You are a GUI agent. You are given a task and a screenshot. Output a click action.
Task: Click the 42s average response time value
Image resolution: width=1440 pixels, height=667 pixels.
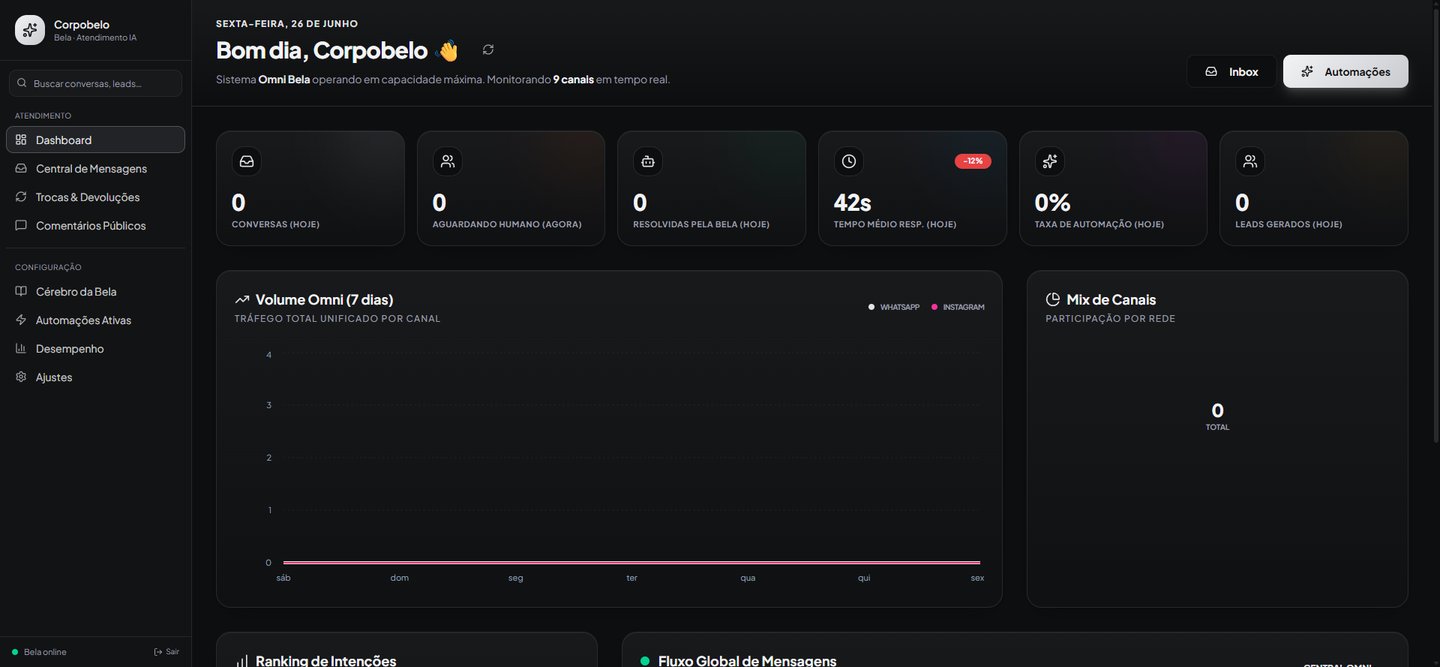852,202
